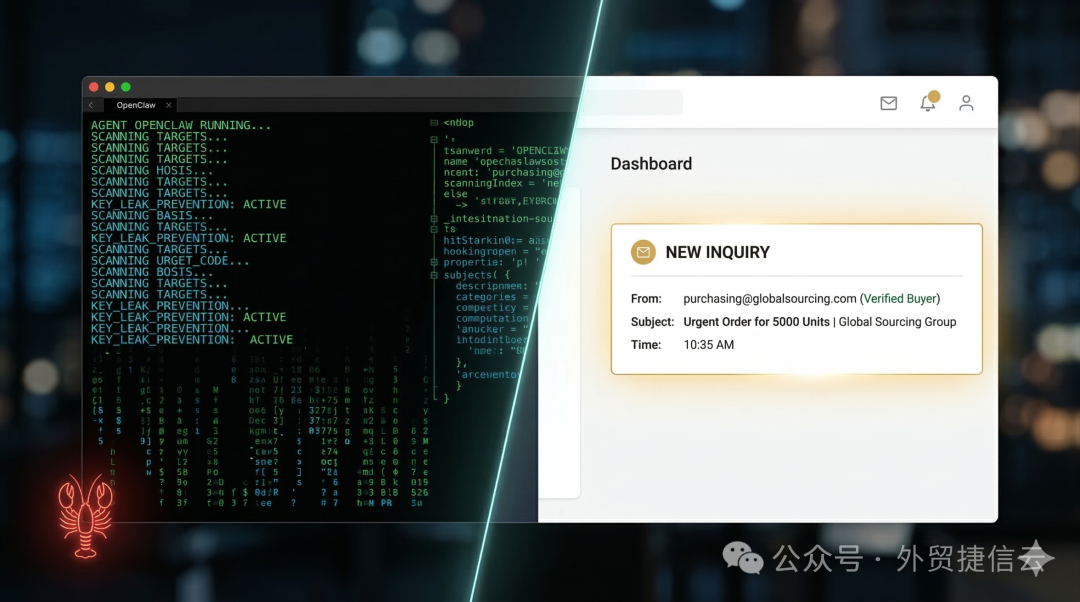Click the scanningIndex code line
The width and height of the screenshot is (1080, 602).
[501, 183]
